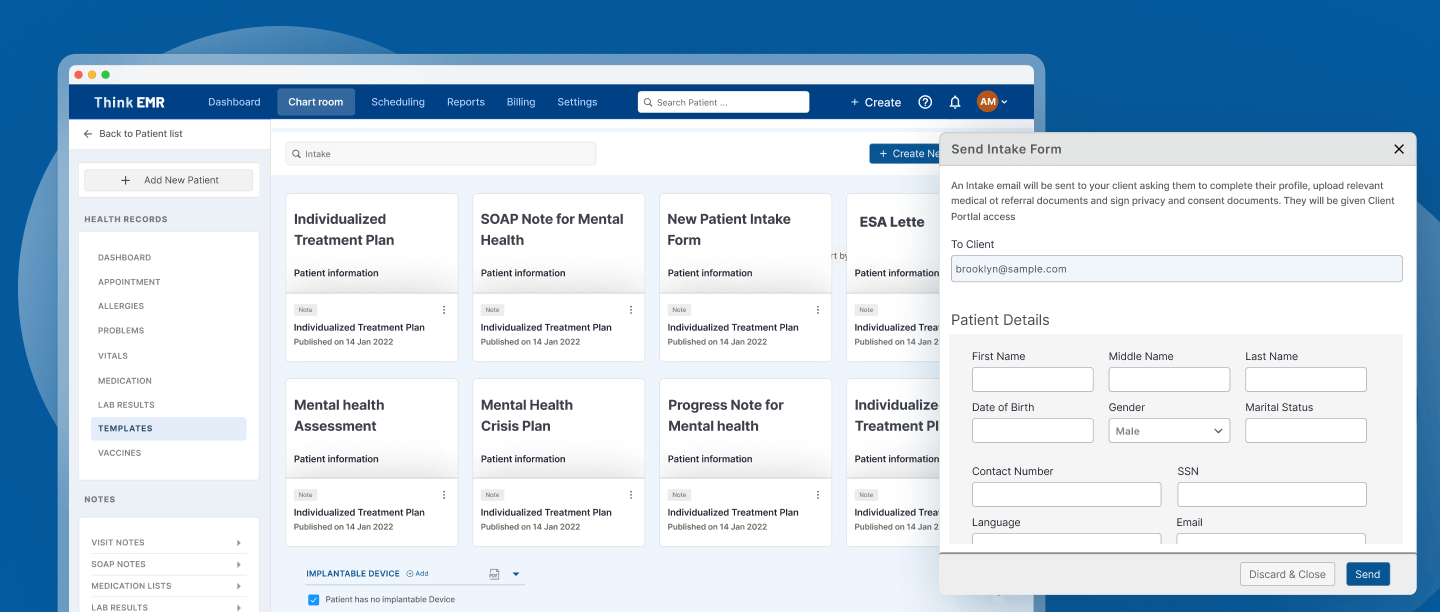Close the Send Intake Form dialog

[x=1399, y=149]
